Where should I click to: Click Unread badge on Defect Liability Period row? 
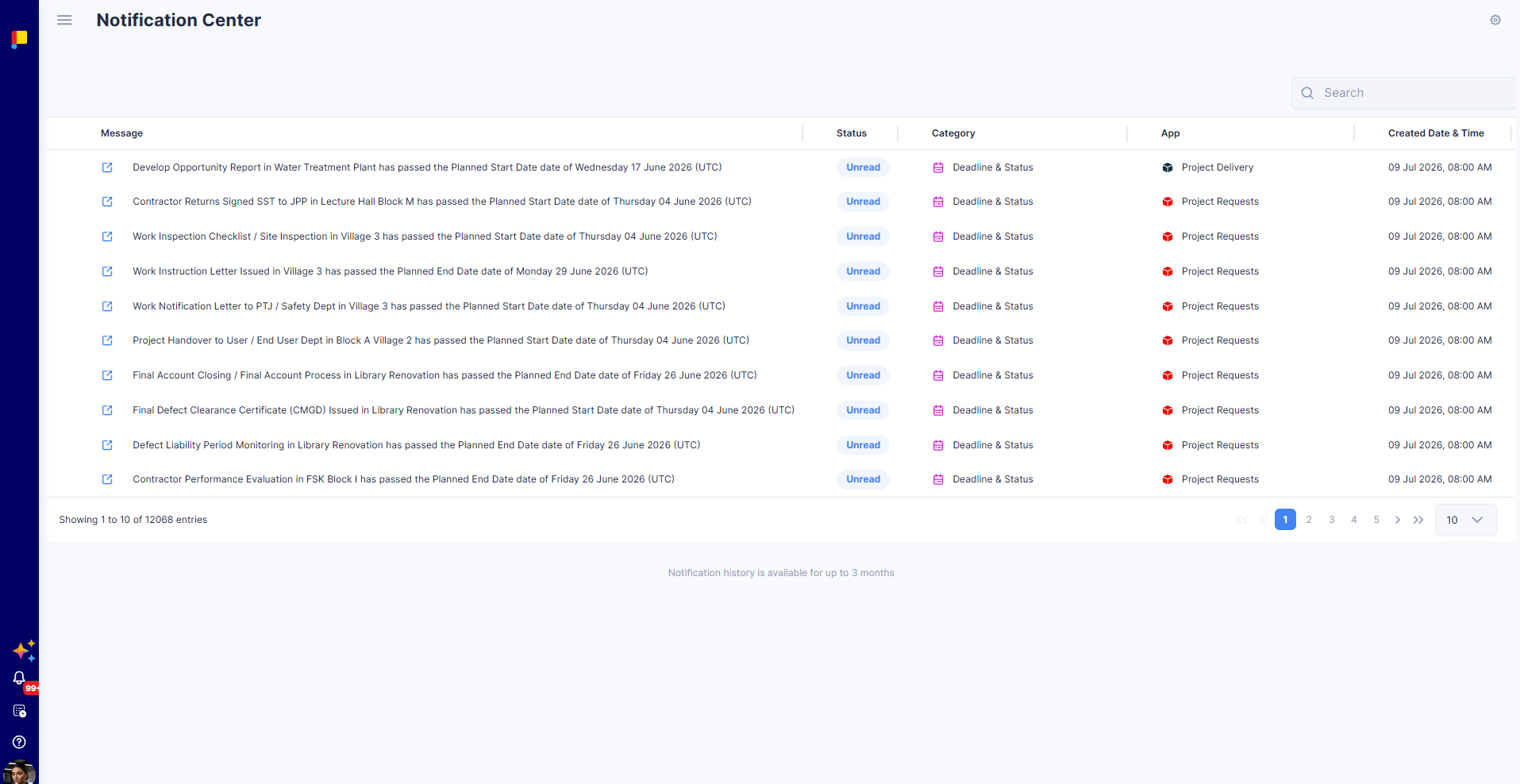pyautogui.click(x=863, y=445)
